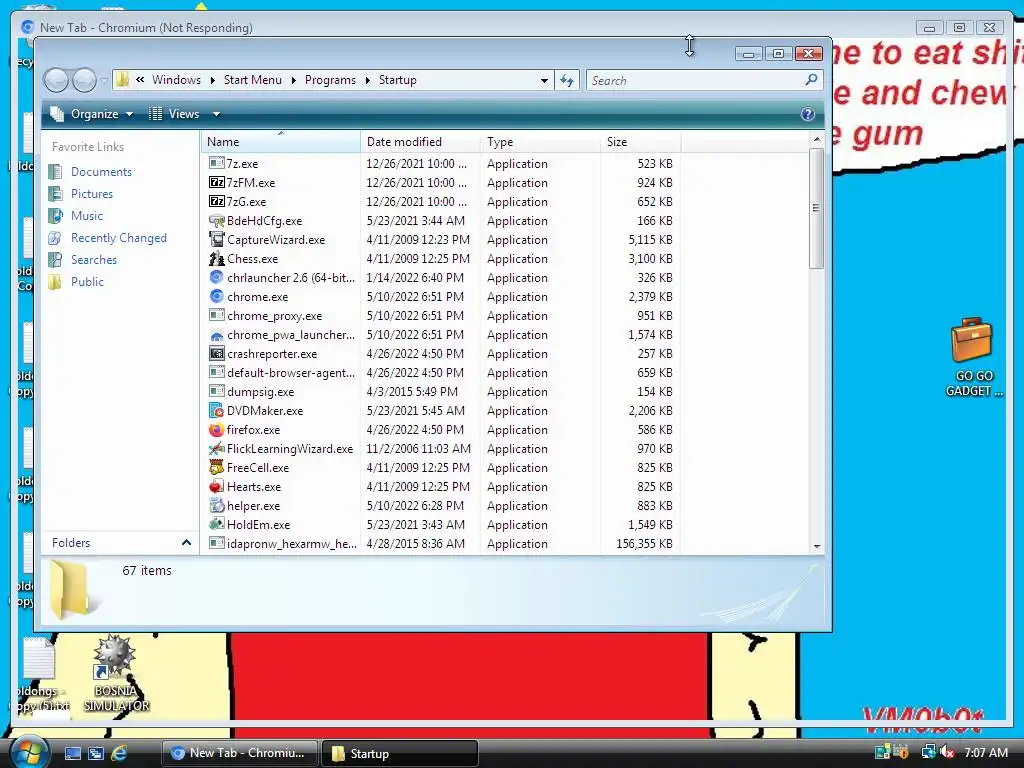The height and width of the screenshot is (768, 1024).
Task: Select the chrlauncher 2.6 icon
Action: 216,277
